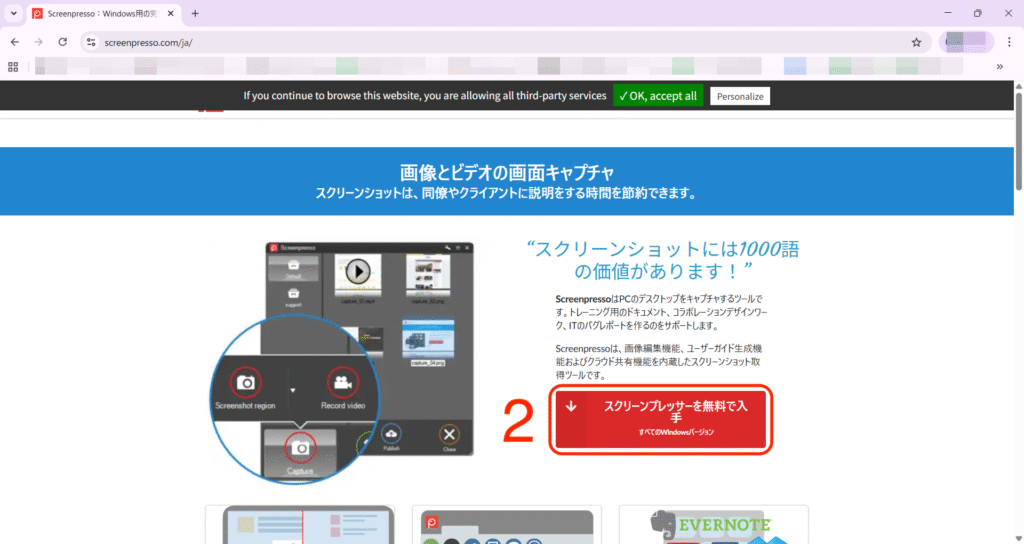Click the dropdown arrow beside Screenshot region
The image size is (1024, 544).
click(x=293, y=391)
